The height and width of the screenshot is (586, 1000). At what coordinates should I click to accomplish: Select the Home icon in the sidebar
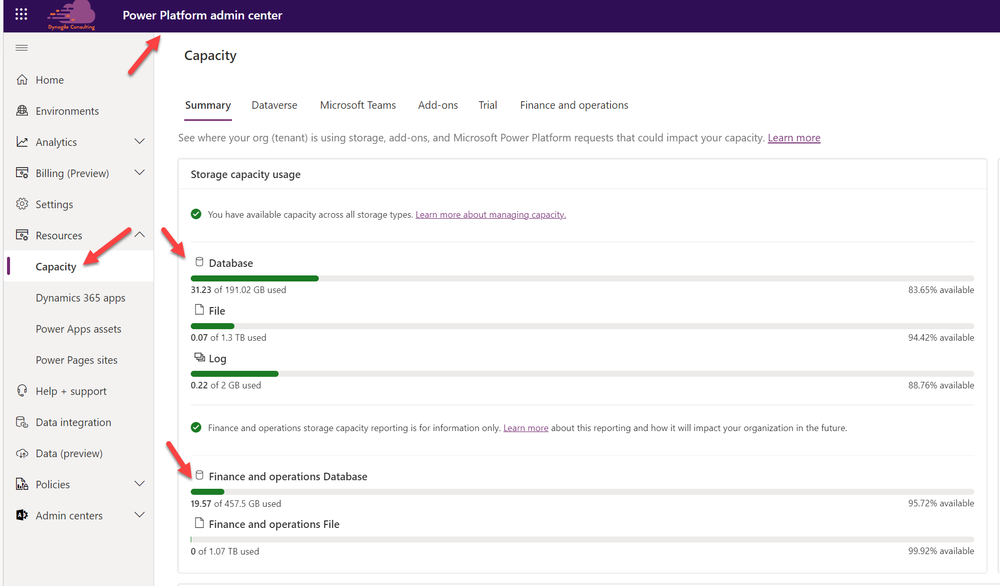pos(20,79)
